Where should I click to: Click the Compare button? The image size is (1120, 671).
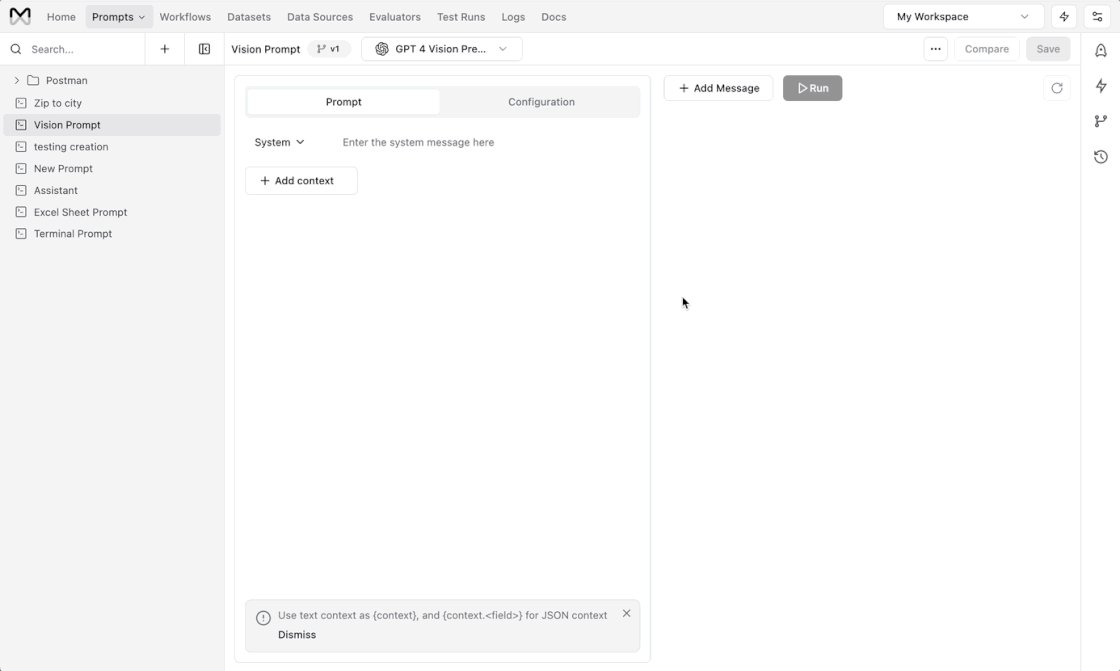point(986,49)
